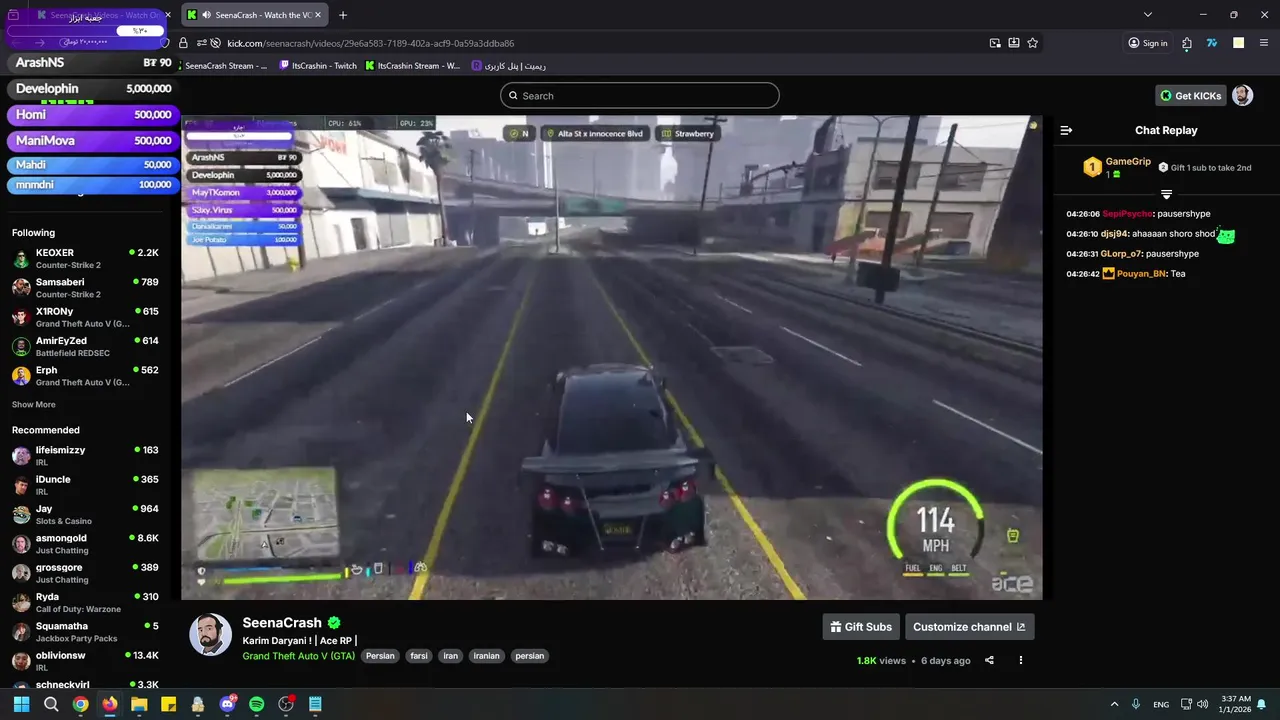This screenshot has height=720, width=1280.
Task: Select the SeenaCrash - Watch the VOD tab
Action: 256,15
